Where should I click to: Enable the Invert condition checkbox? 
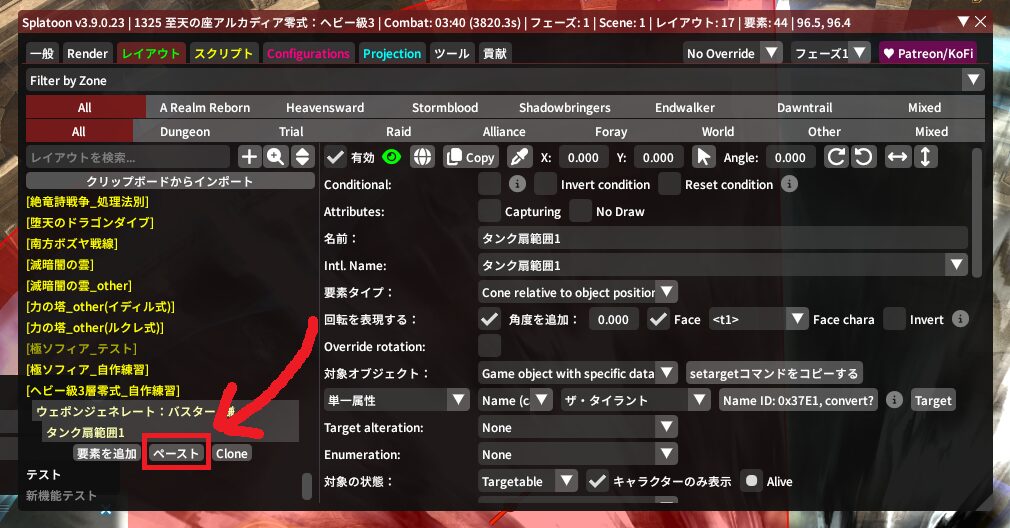[x=545, y=184]
